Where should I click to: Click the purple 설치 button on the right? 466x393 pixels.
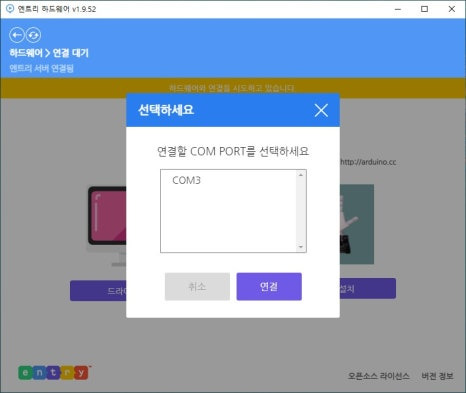368,289
